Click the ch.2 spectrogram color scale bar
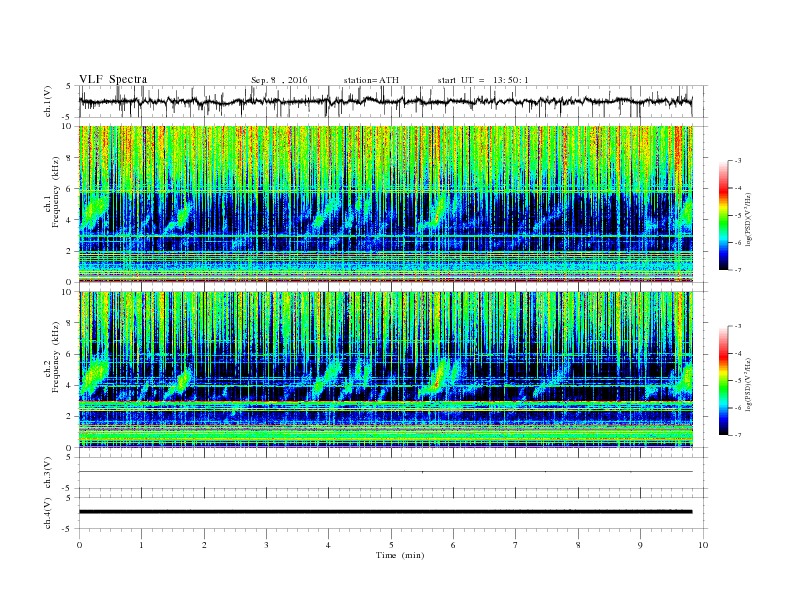Viewport: 792px width, 612px height. click(723, 381)
